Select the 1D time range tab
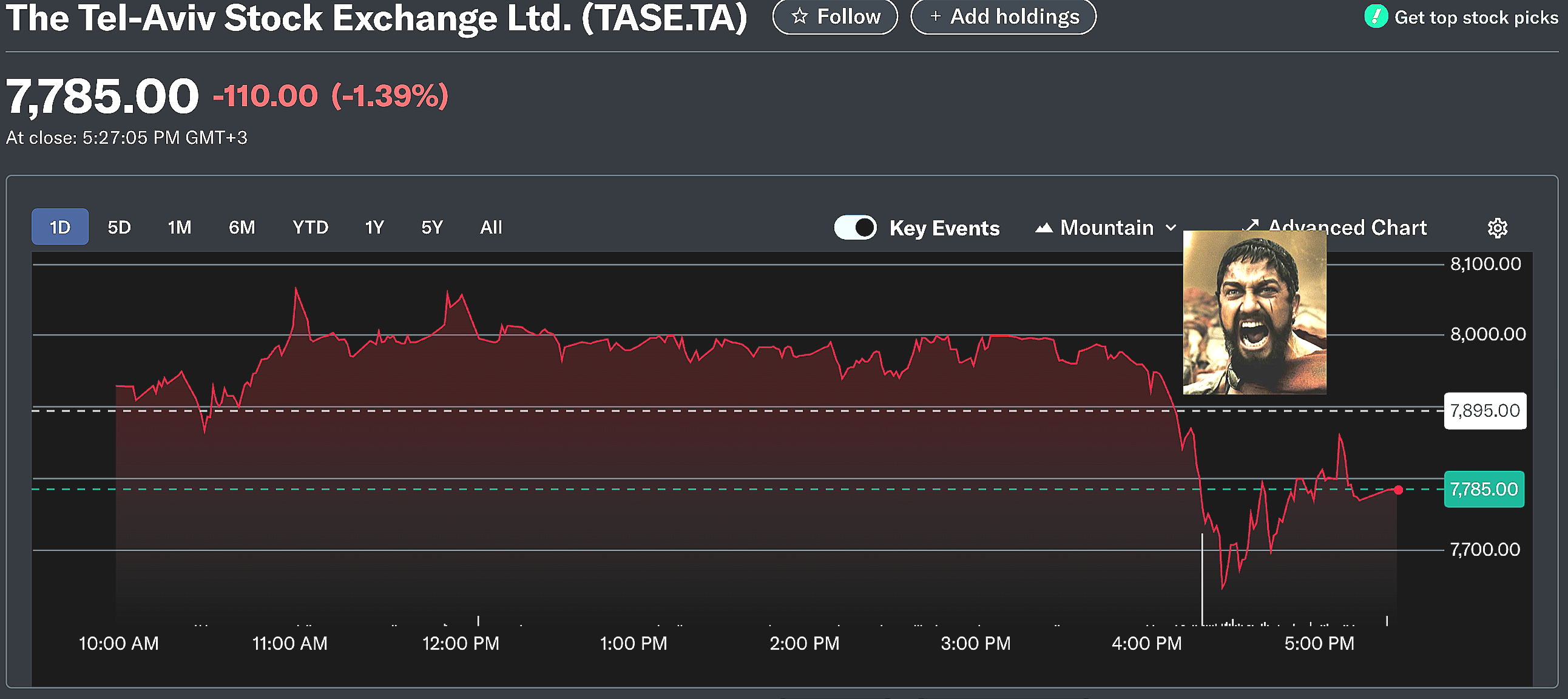This screenshot has width=1568, height=699. pyautogui.click(x=59, y=227)
